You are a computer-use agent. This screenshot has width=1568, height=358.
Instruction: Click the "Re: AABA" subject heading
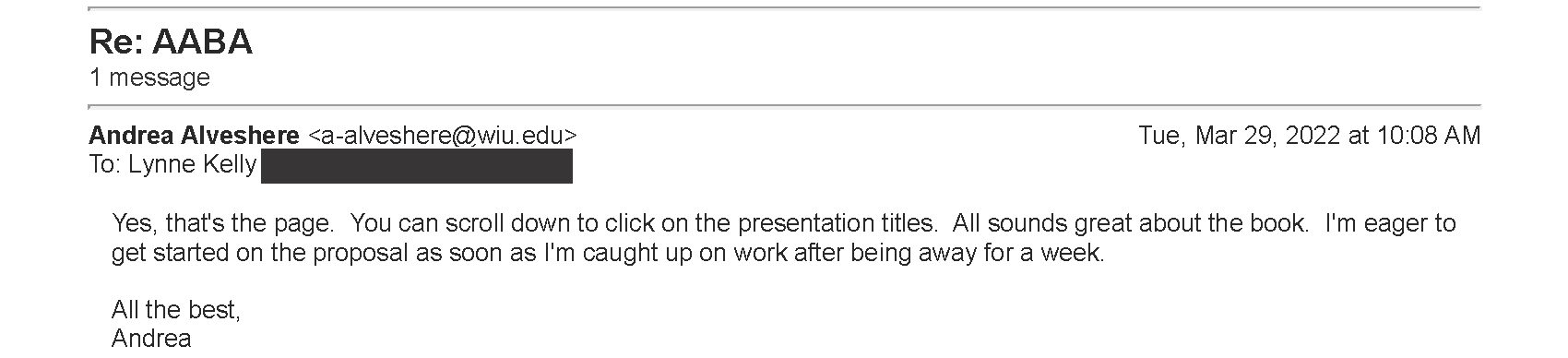click(171, 42)
